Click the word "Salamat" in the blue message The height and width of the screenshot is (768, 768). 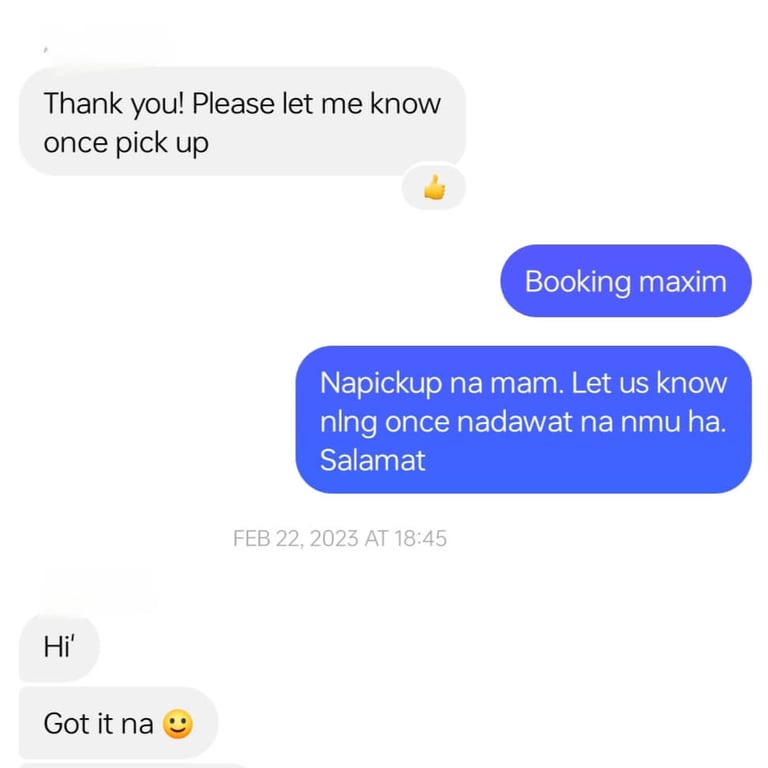(x=372, y=460)
